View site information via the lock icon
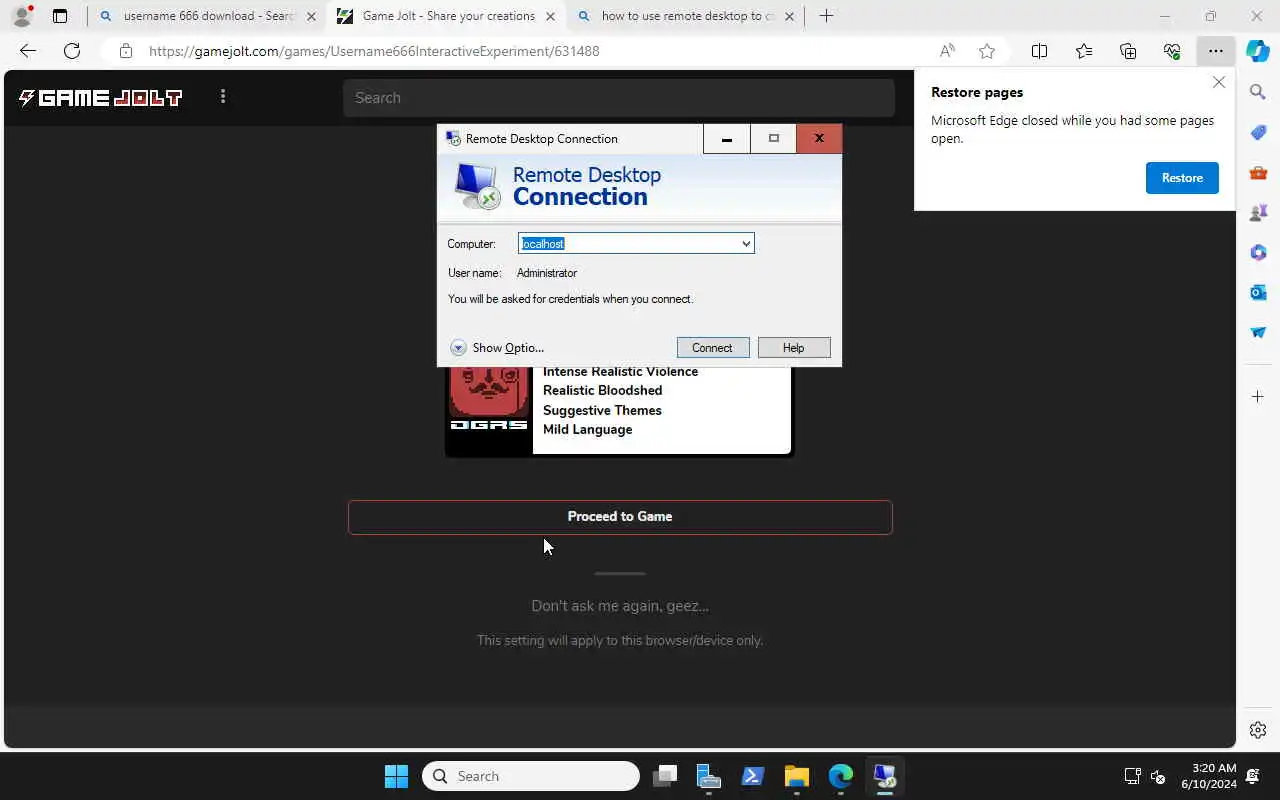Viewport: 1280px width, 800px height. (x=125, y=51)
